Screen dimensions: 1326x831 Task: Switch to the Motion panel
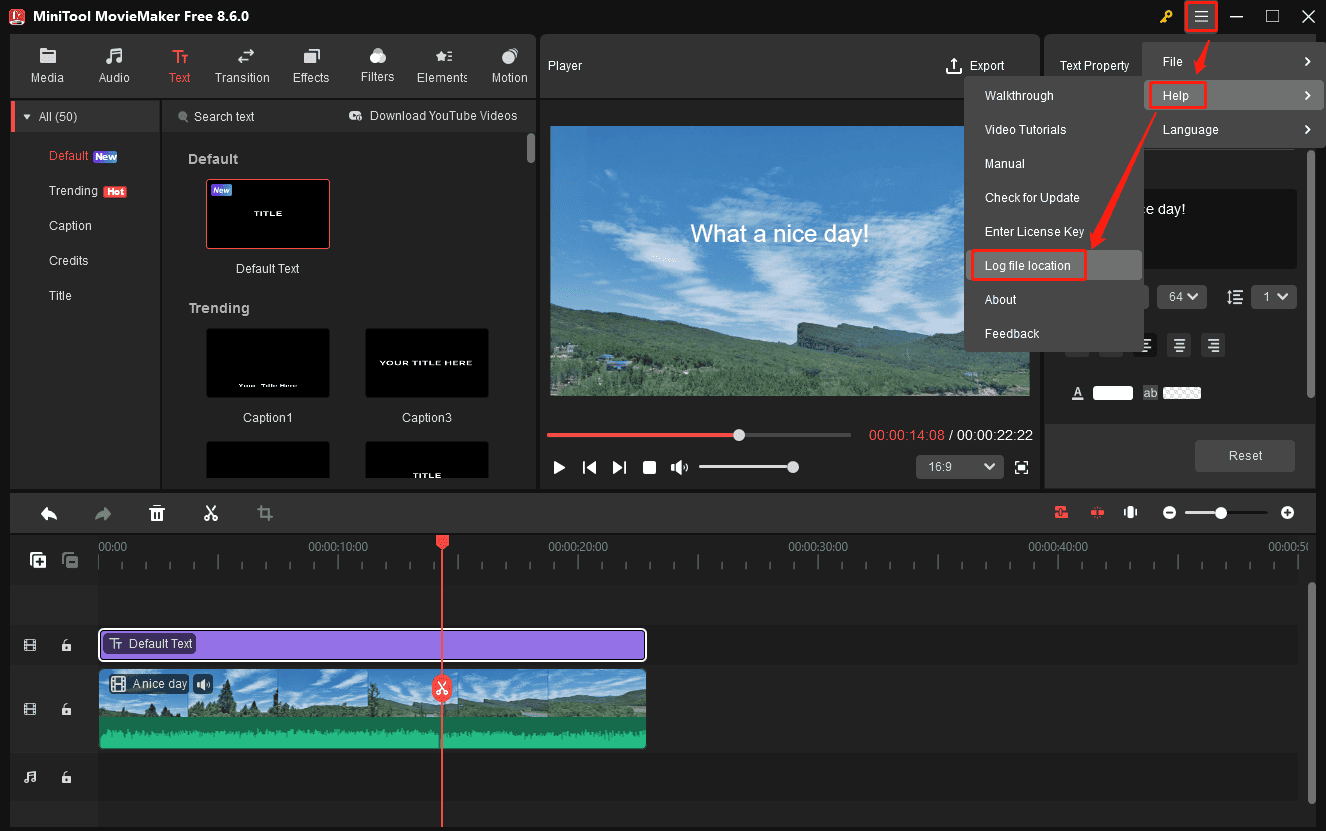(x=509, y=65)
